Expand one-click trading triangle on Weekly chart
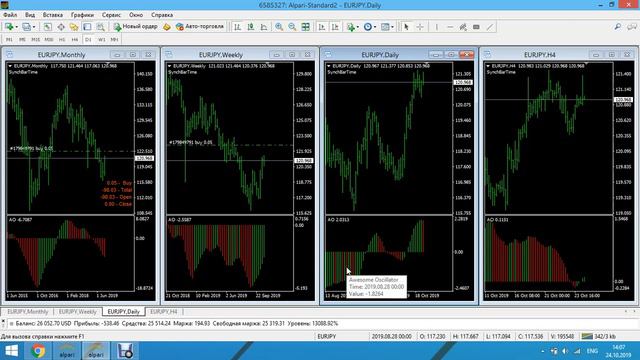This screenshot has height=360, width=640. click(x=169, y=66)
